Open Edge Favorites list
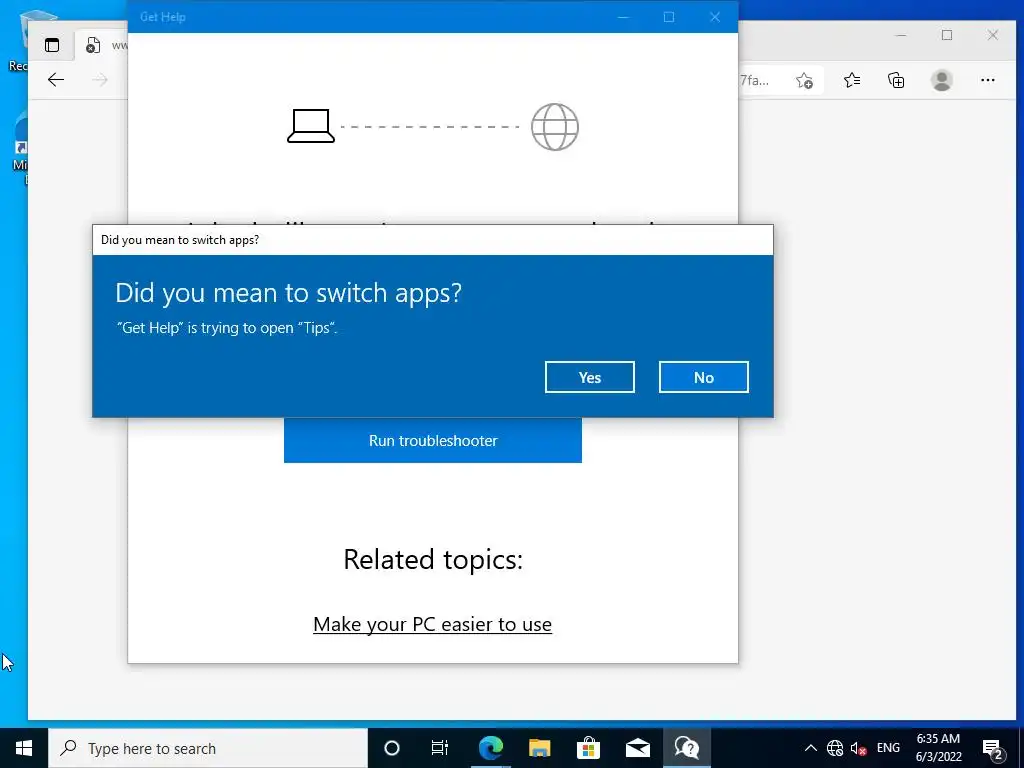This screenshot has height=768, width=1024. pyautogui.click(x=852, y=80)
